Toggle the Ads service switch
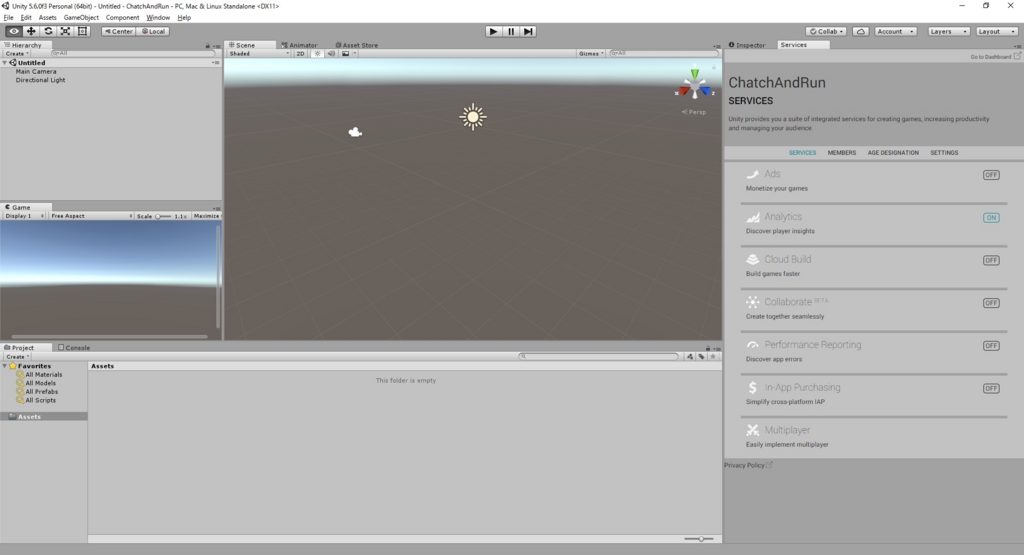The width and height of the screenshot is (1024, 555). [991, 175]
